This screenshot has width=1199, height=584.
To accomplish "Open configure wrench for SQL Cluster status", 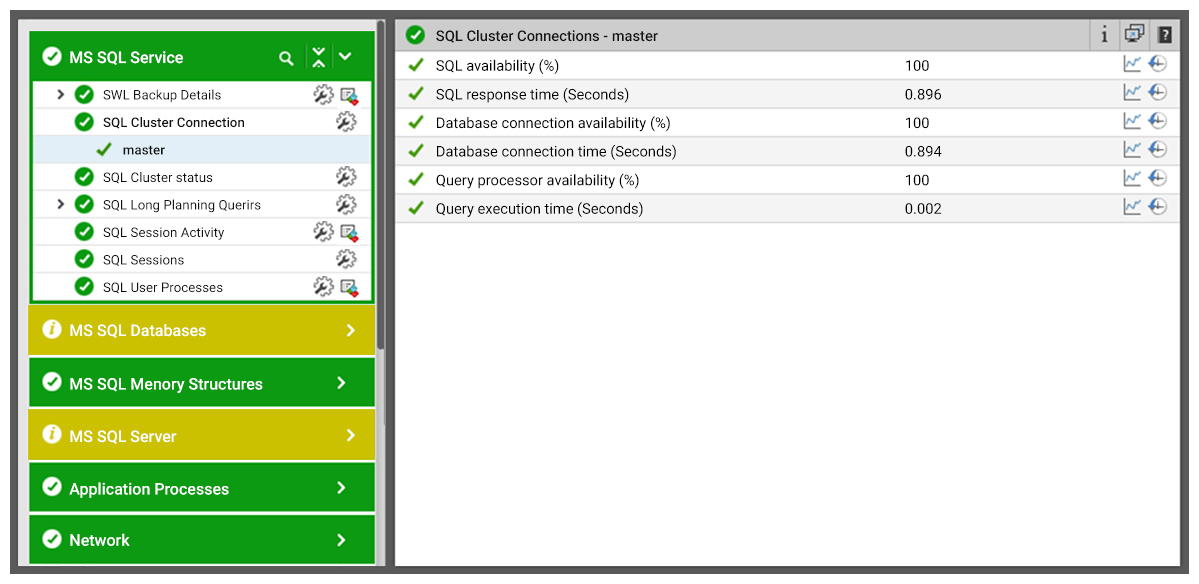I will (x=346, y=177).
